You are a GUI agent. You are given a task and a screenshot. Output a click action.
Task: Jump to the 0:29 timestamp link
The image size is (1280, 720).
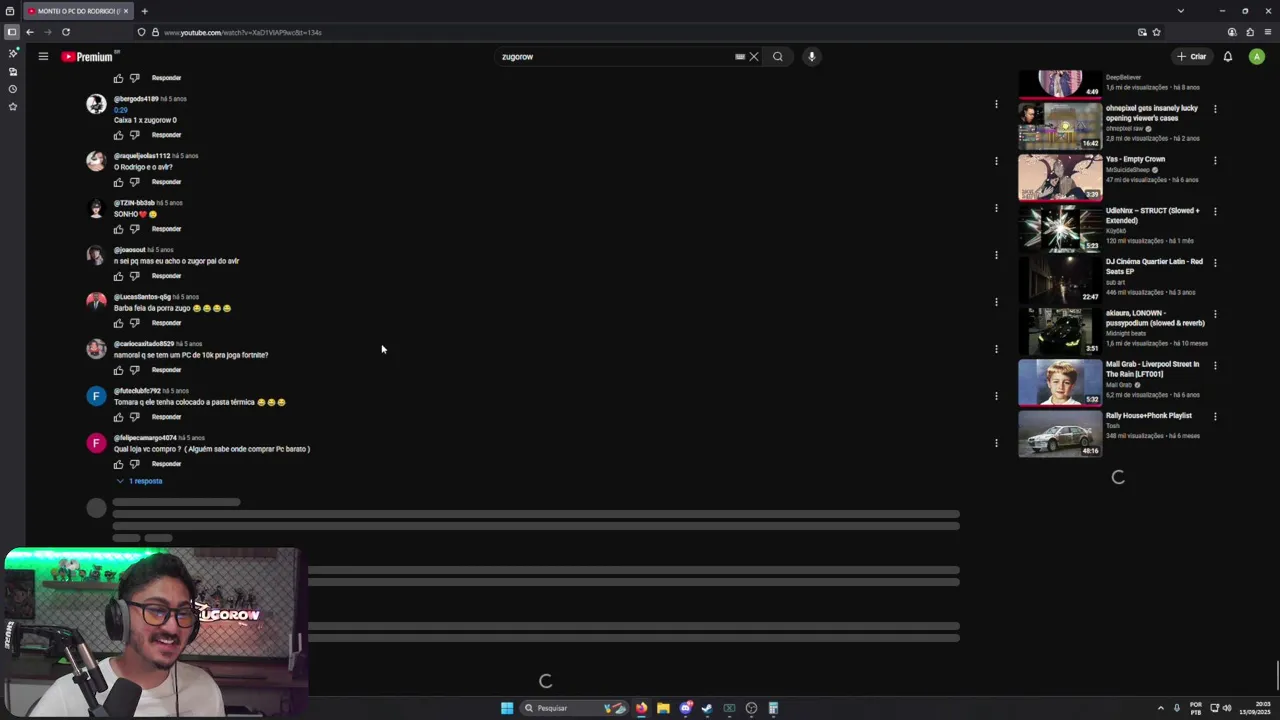[x=121, y=110]
